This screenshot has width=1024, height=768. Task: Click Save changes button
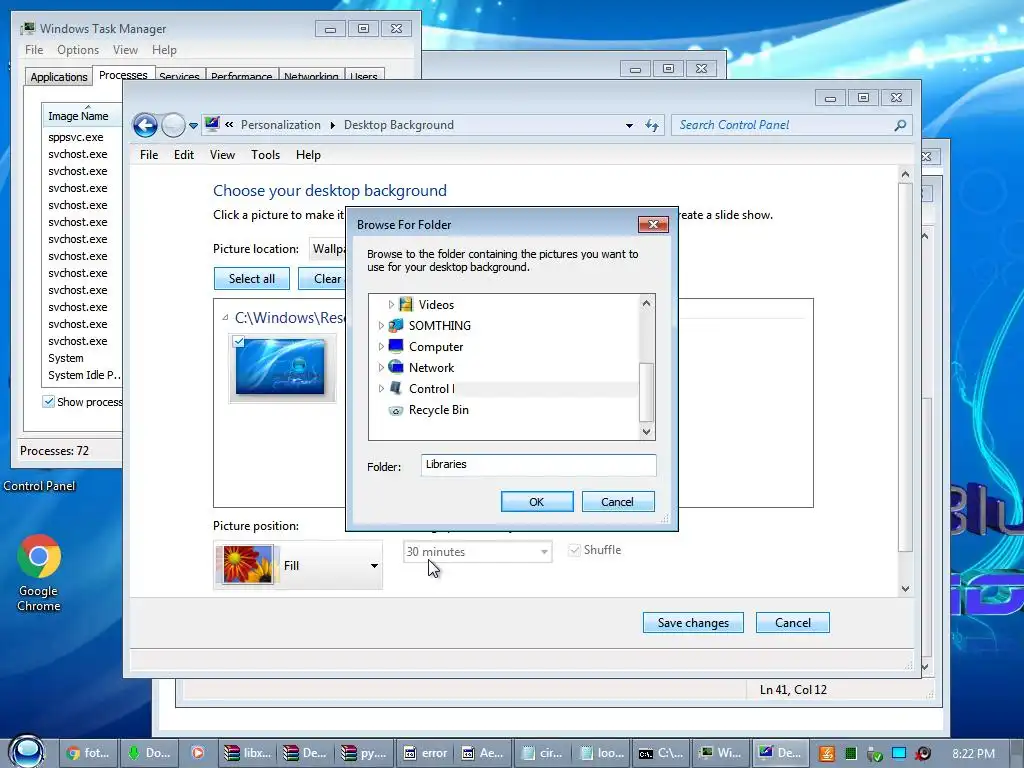[693, 622]
